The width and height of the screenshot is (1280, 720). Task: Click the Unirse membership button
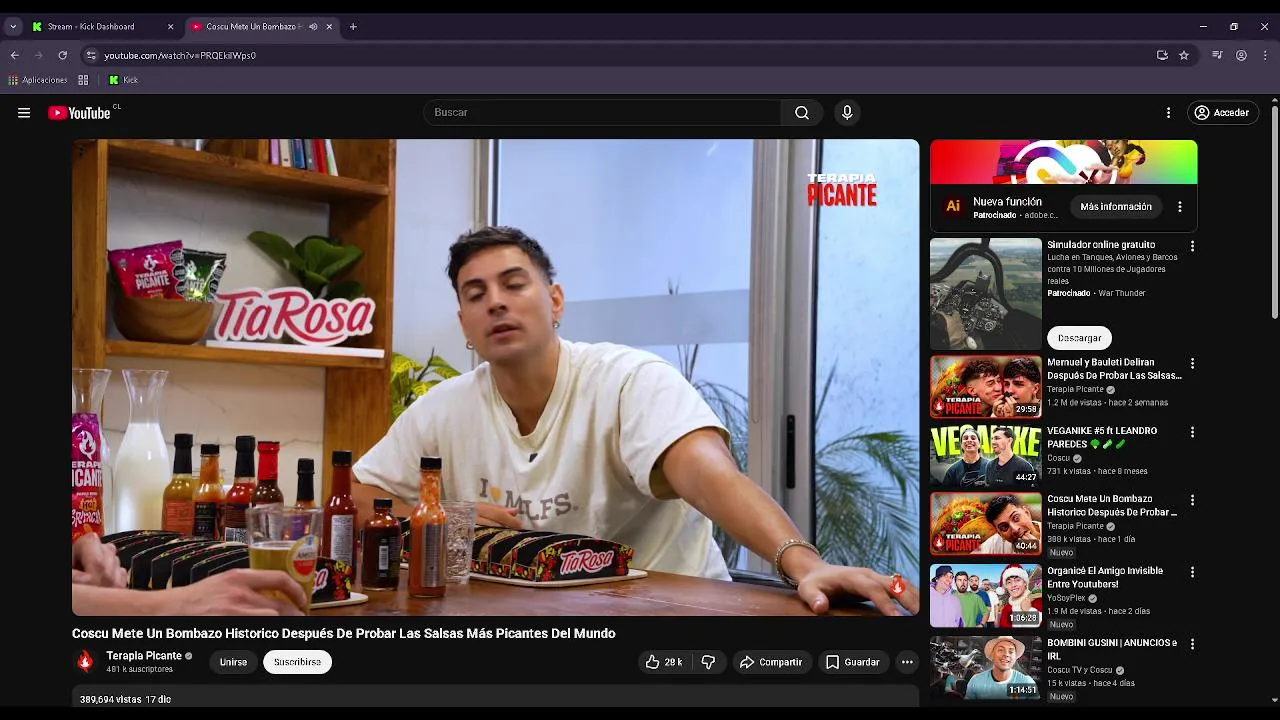[233, 662]
